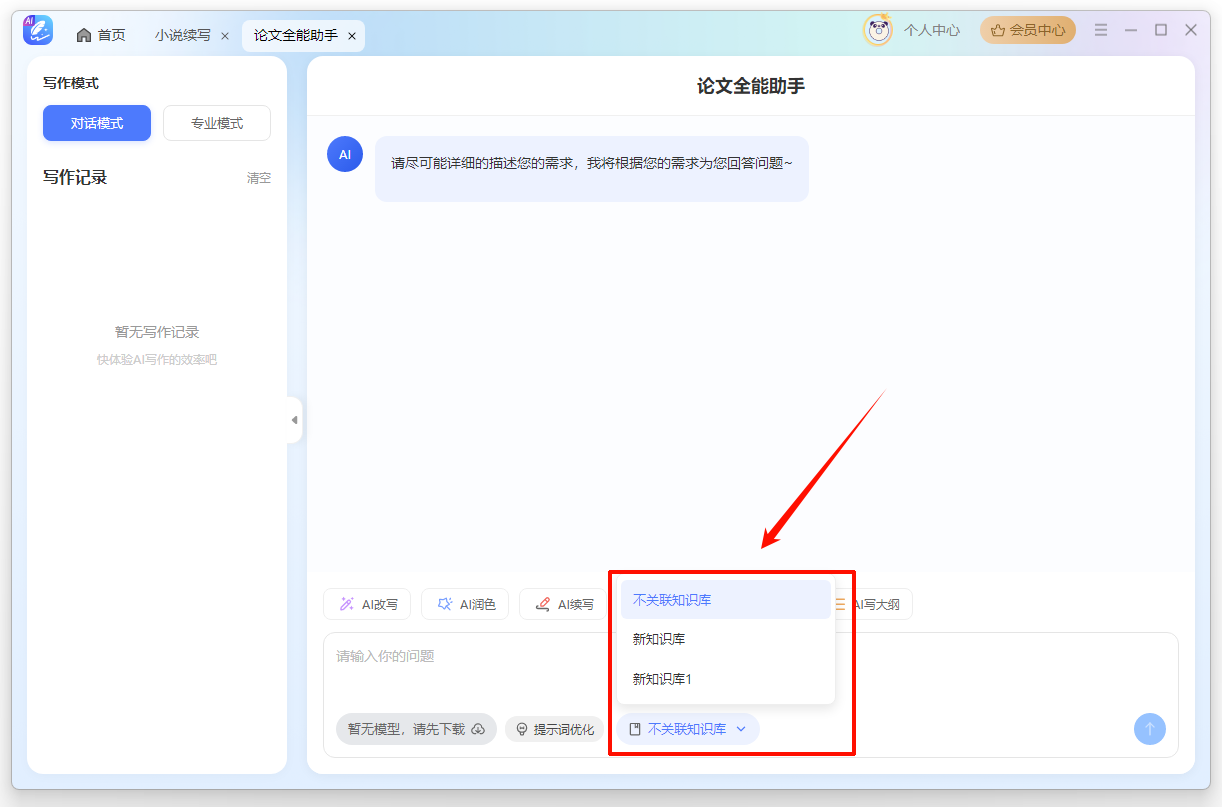Image resolution: width=1222 pixels, height=807 pixels.
Task: Click the panda avatar icon
Action: (x=877, y=29)
